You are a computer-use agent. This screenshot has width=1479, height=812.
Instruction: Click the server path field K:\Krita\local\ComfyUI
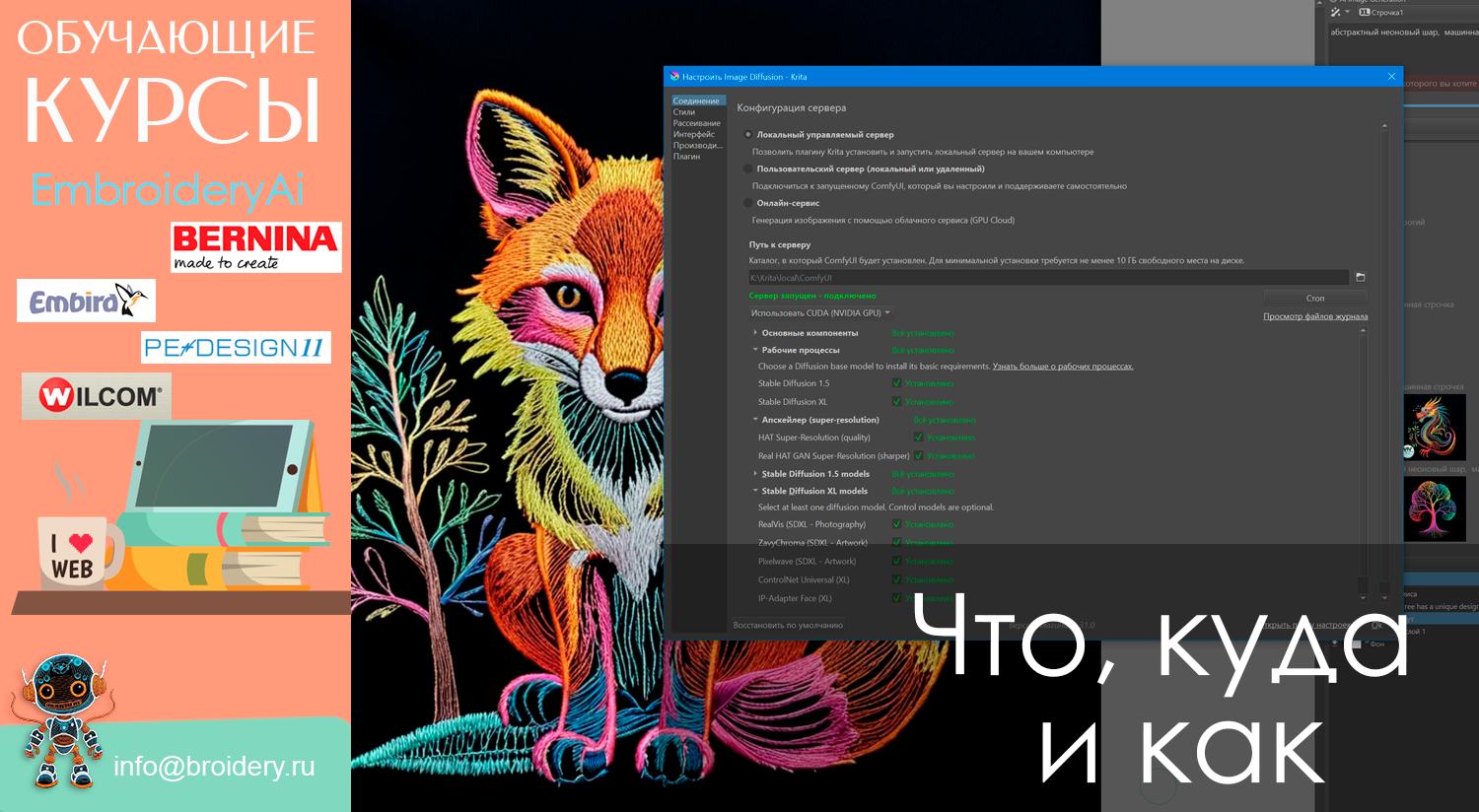pos(1048,278)
